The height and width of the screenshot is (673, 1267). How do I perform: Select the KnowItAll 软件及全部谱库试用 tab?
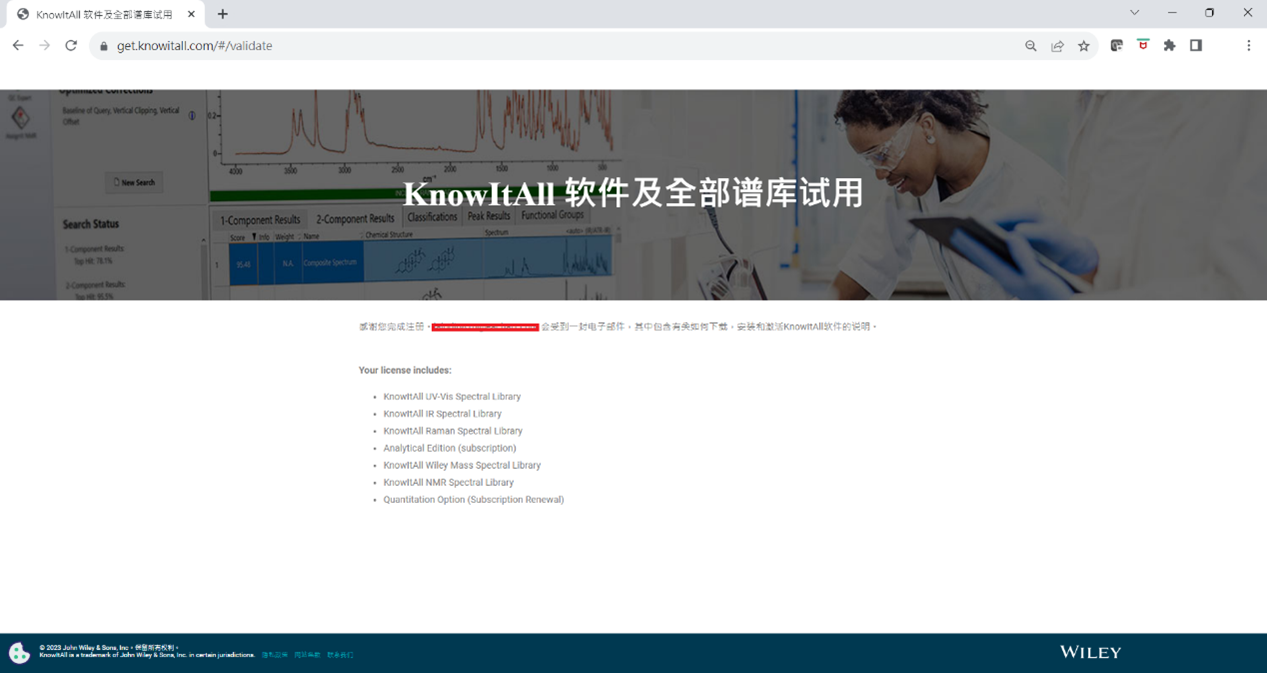tap(106, 14)
